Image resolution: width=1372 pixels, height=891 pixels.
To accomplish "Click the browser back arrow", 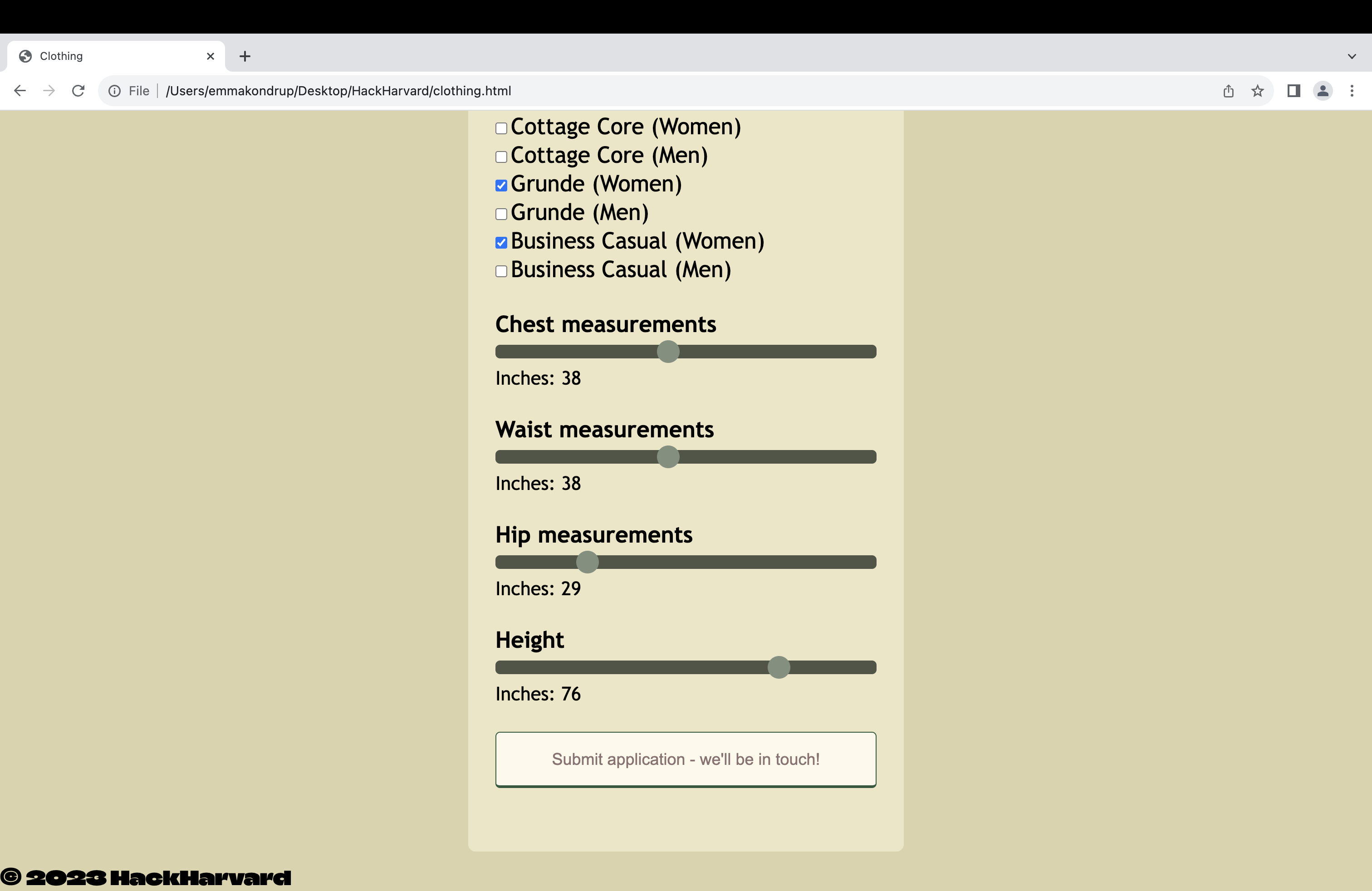I will point(20,90).
